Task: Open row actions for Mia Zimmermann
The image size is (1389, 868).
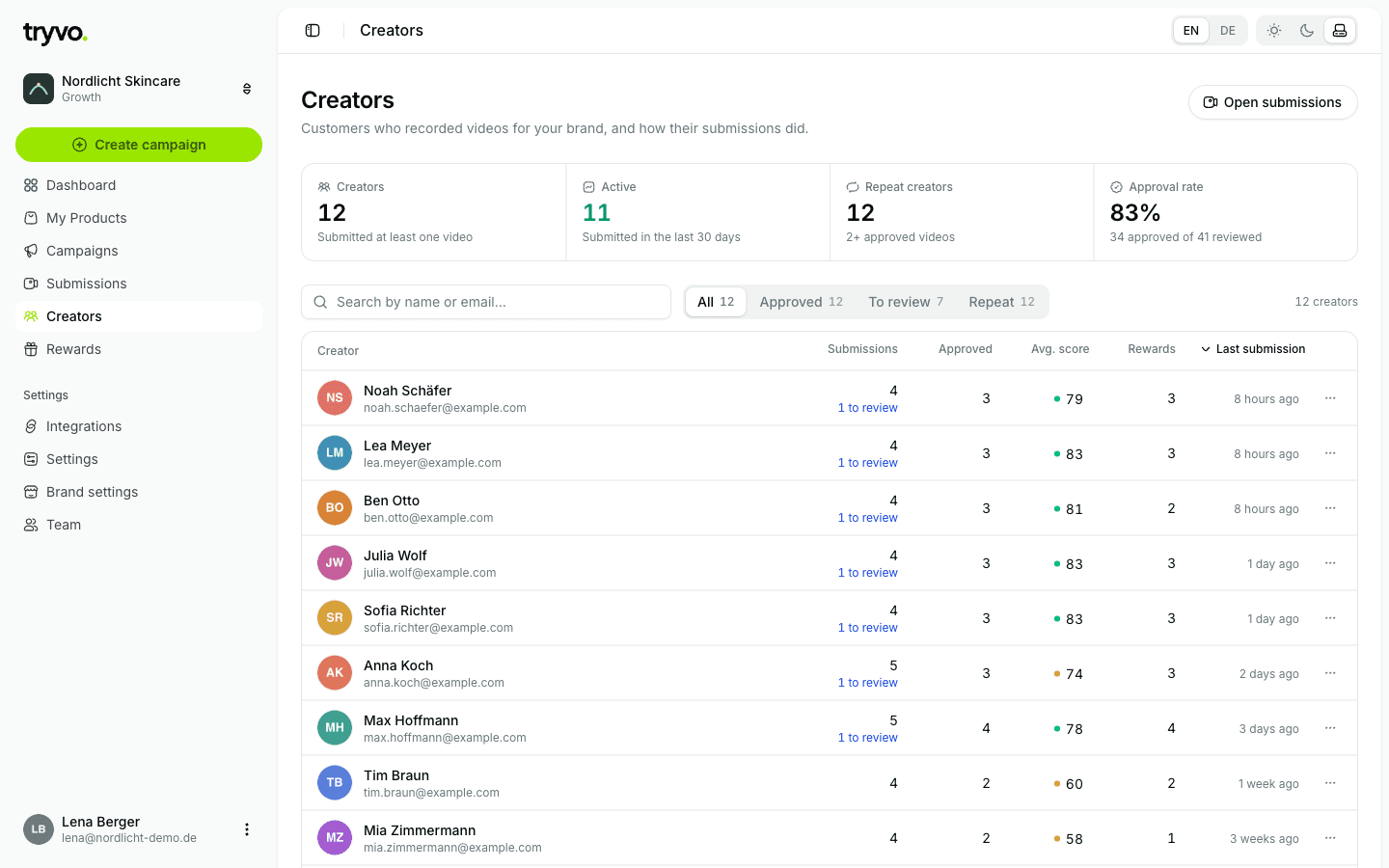Action: (x=1330, y=838)
